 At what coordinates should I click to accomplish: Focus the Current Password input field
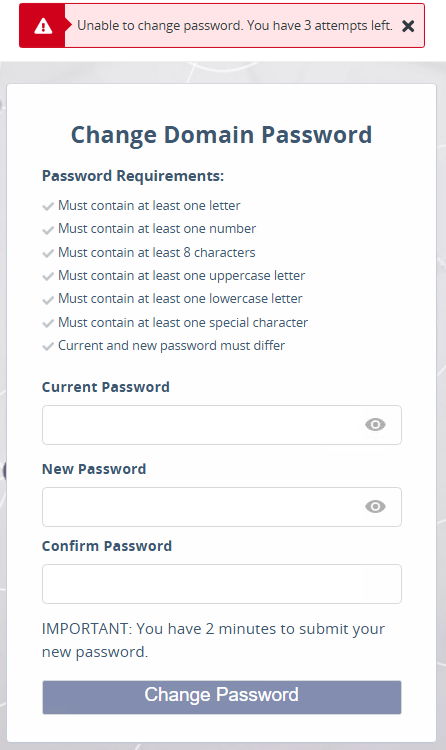click(222, 425)
